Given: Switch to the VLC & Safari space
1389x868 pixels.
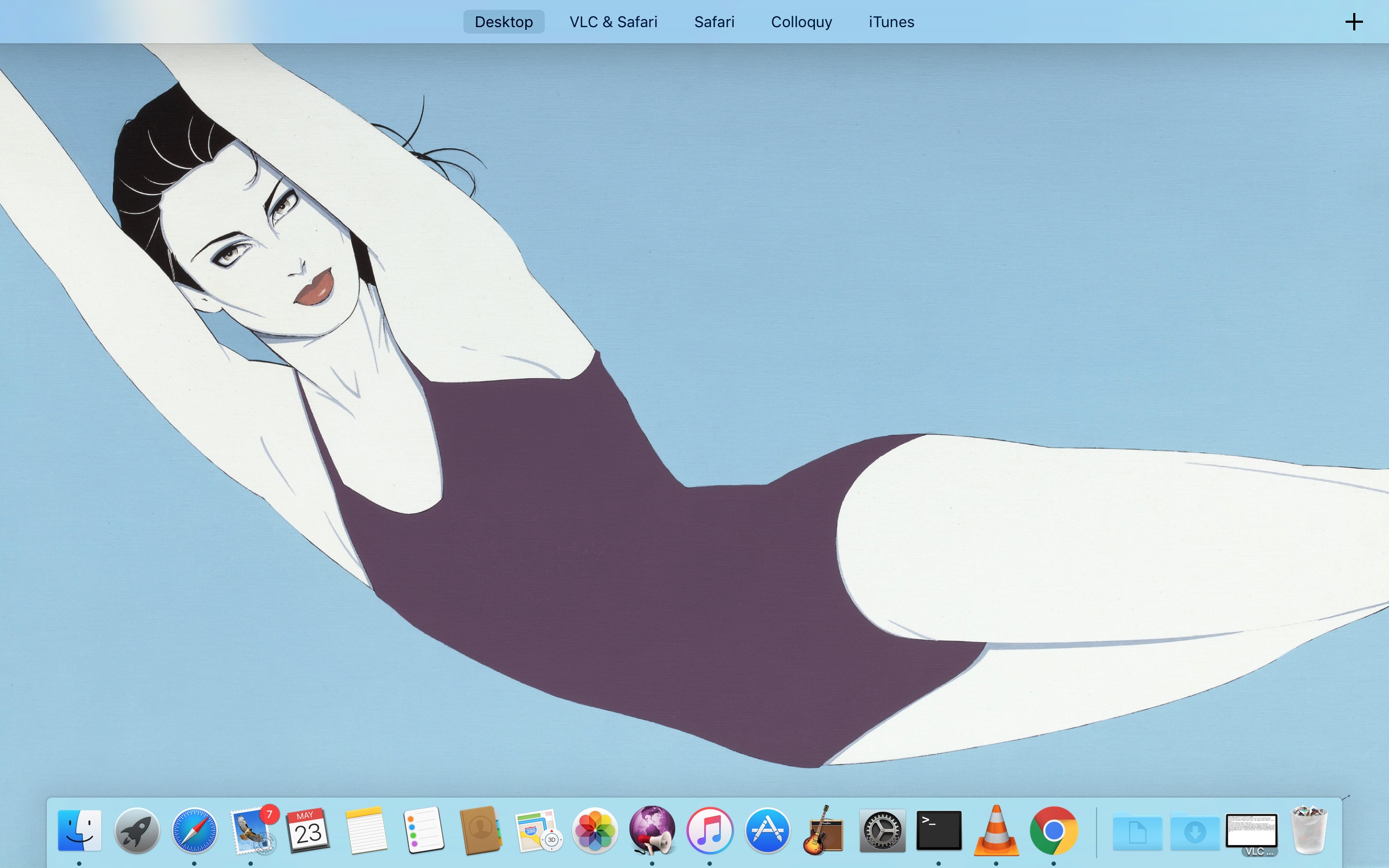Looking at the screenshot, I should tap(613, 22).
